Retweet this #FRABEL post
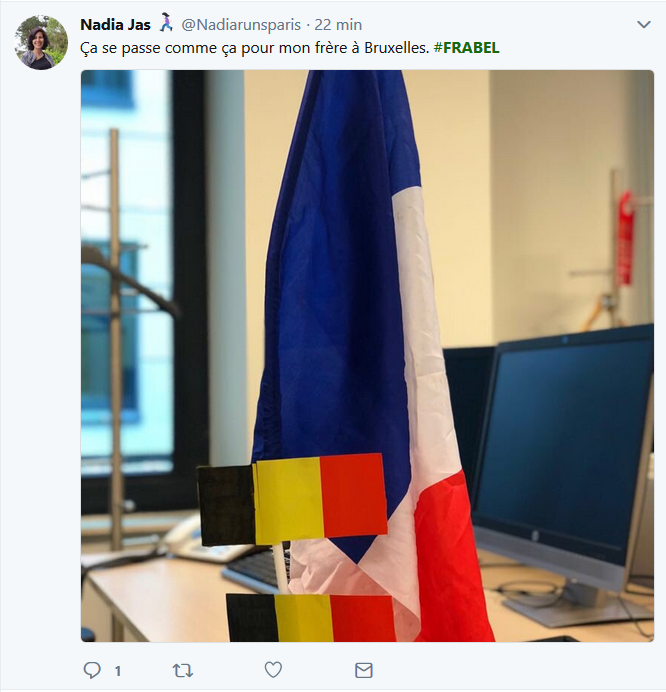This screenshot has width=666, height=692. click(x=182, y=671)
